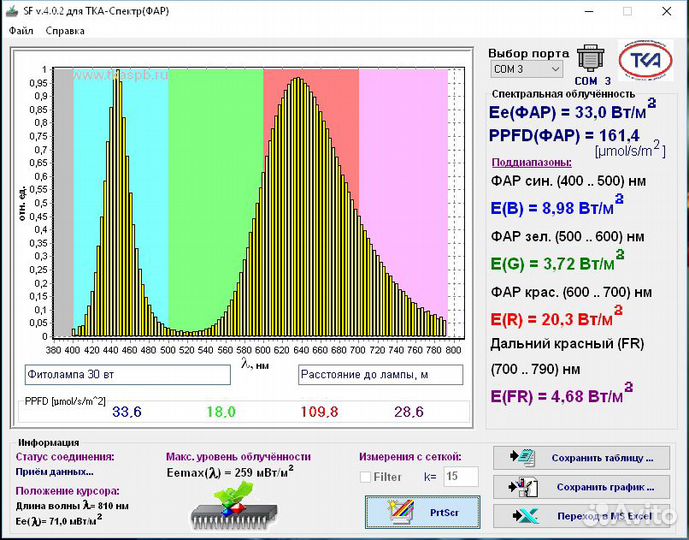Open the Справка menu

[65, 31]
